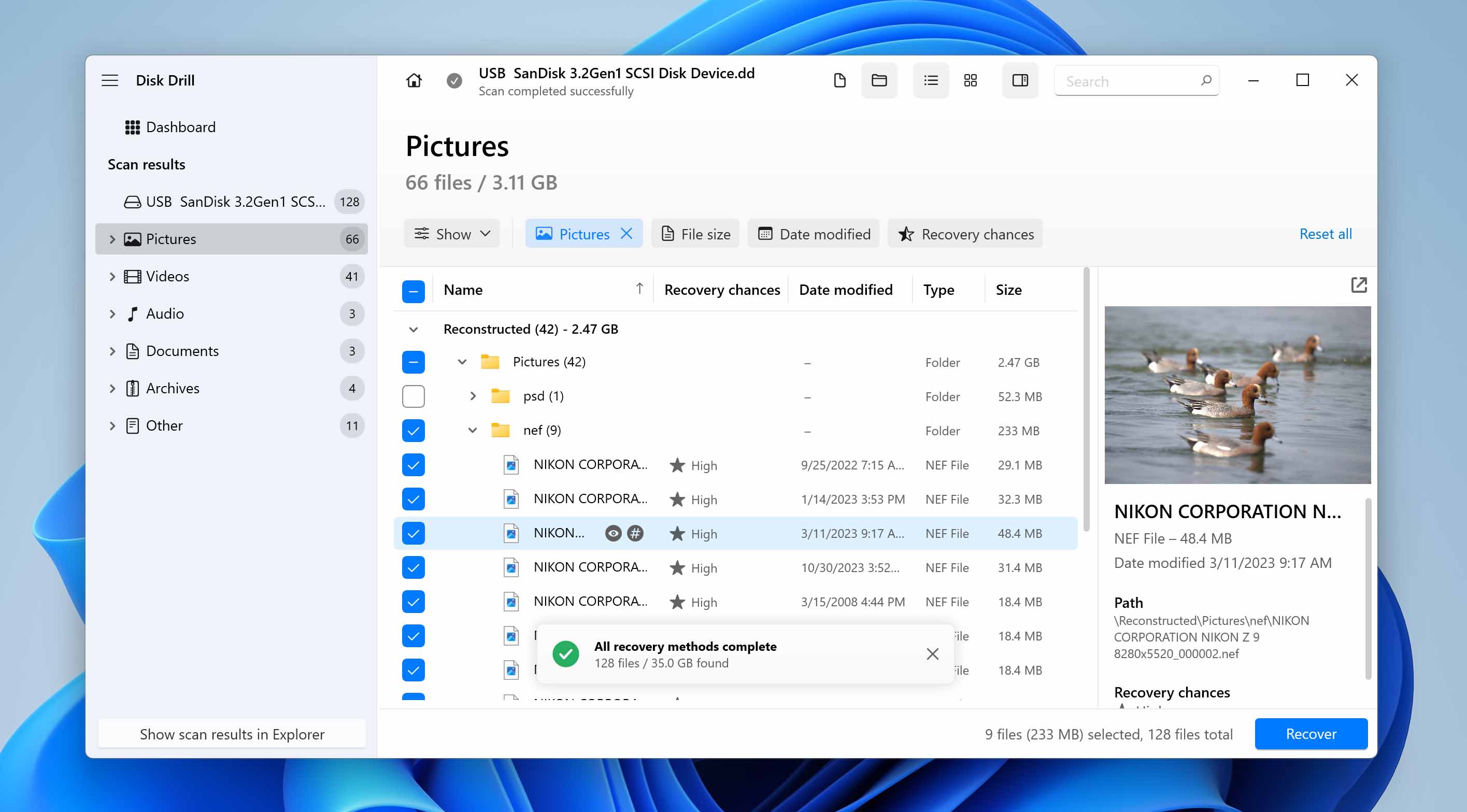1467x812 pixels.
Task: Select Documents in scan results
Action: [x=231, y=351]
